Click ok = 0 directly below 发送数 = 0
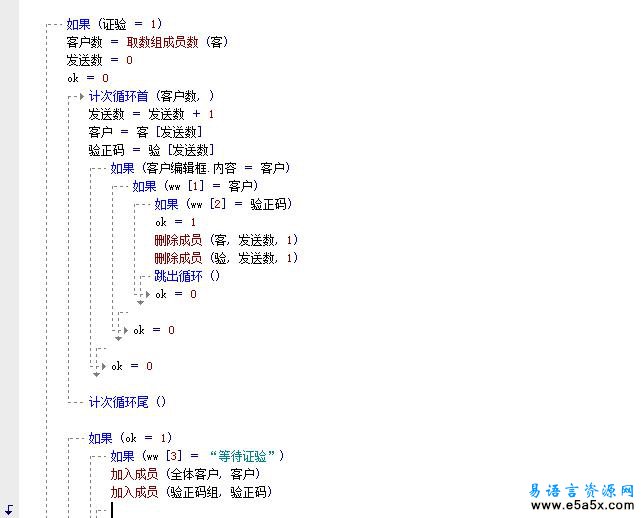Viewport: 643px width, 518px height. pyautogui.click(x=88, y=78)
